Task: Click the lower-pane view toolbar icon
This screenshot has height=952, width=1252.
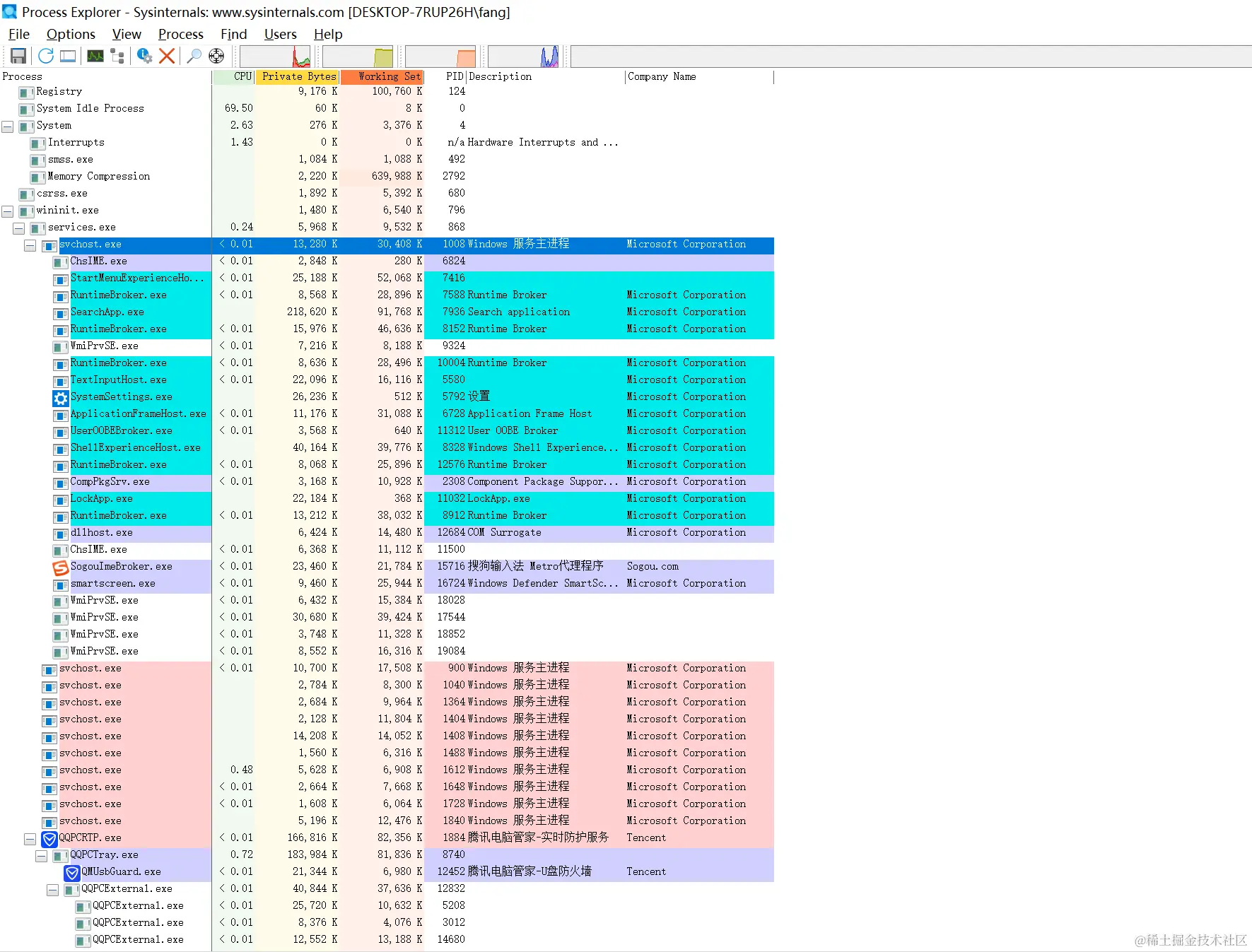Action: pyautogui.click(x=68, y=56)
